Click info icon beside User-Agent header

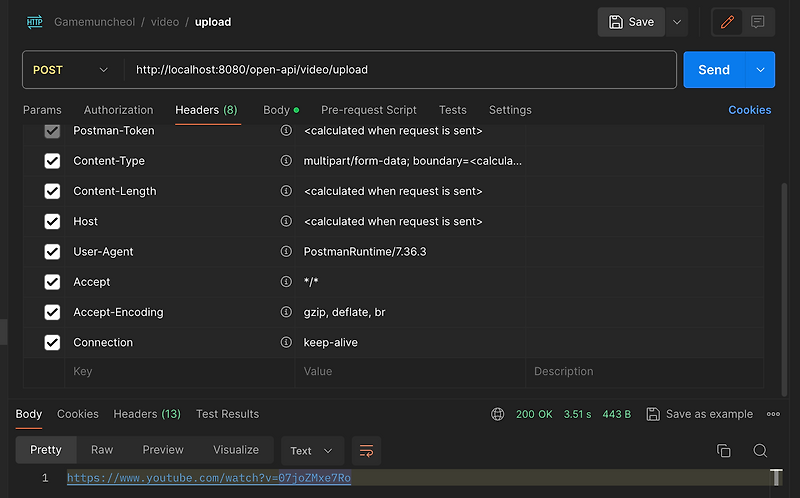(x=286, y=252)
